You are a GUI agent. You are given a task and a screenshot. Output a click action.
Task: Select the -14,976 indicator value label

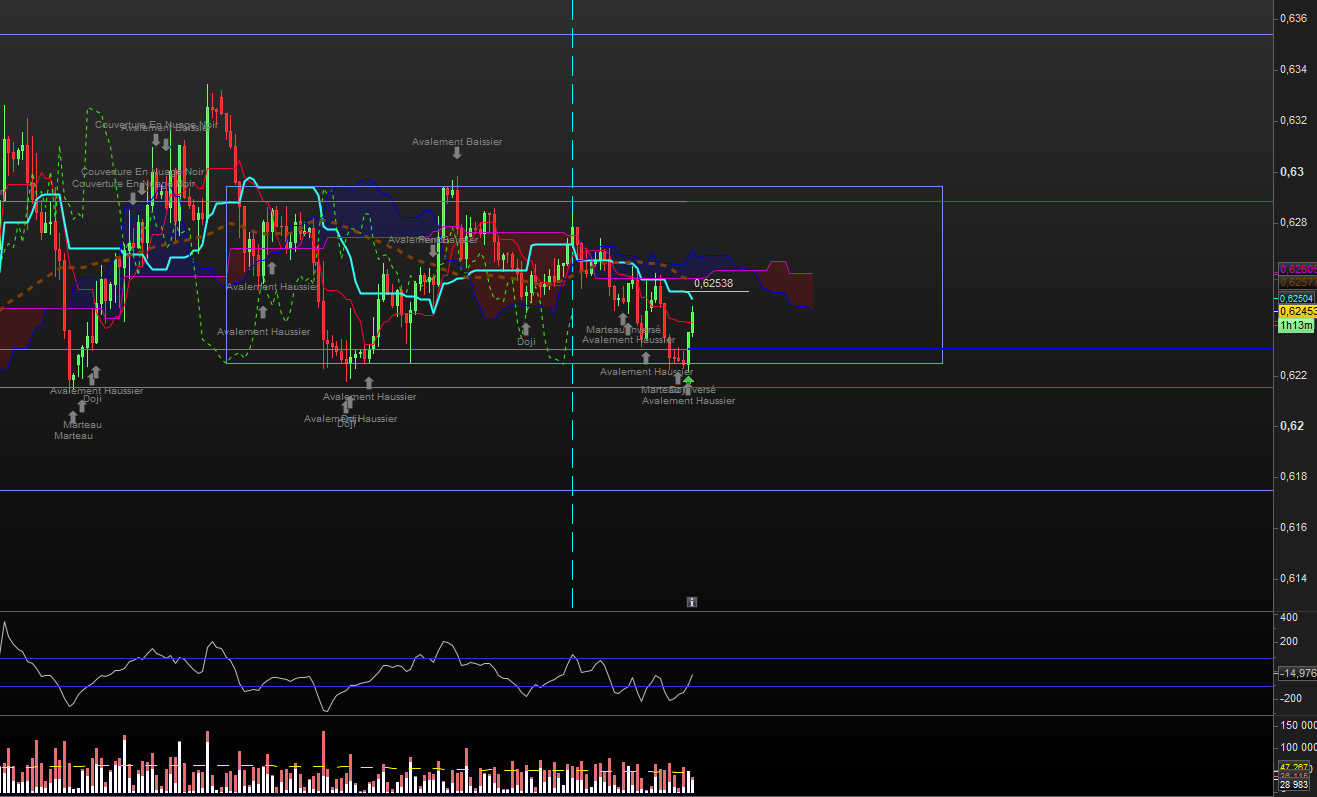coord(1297,673)
